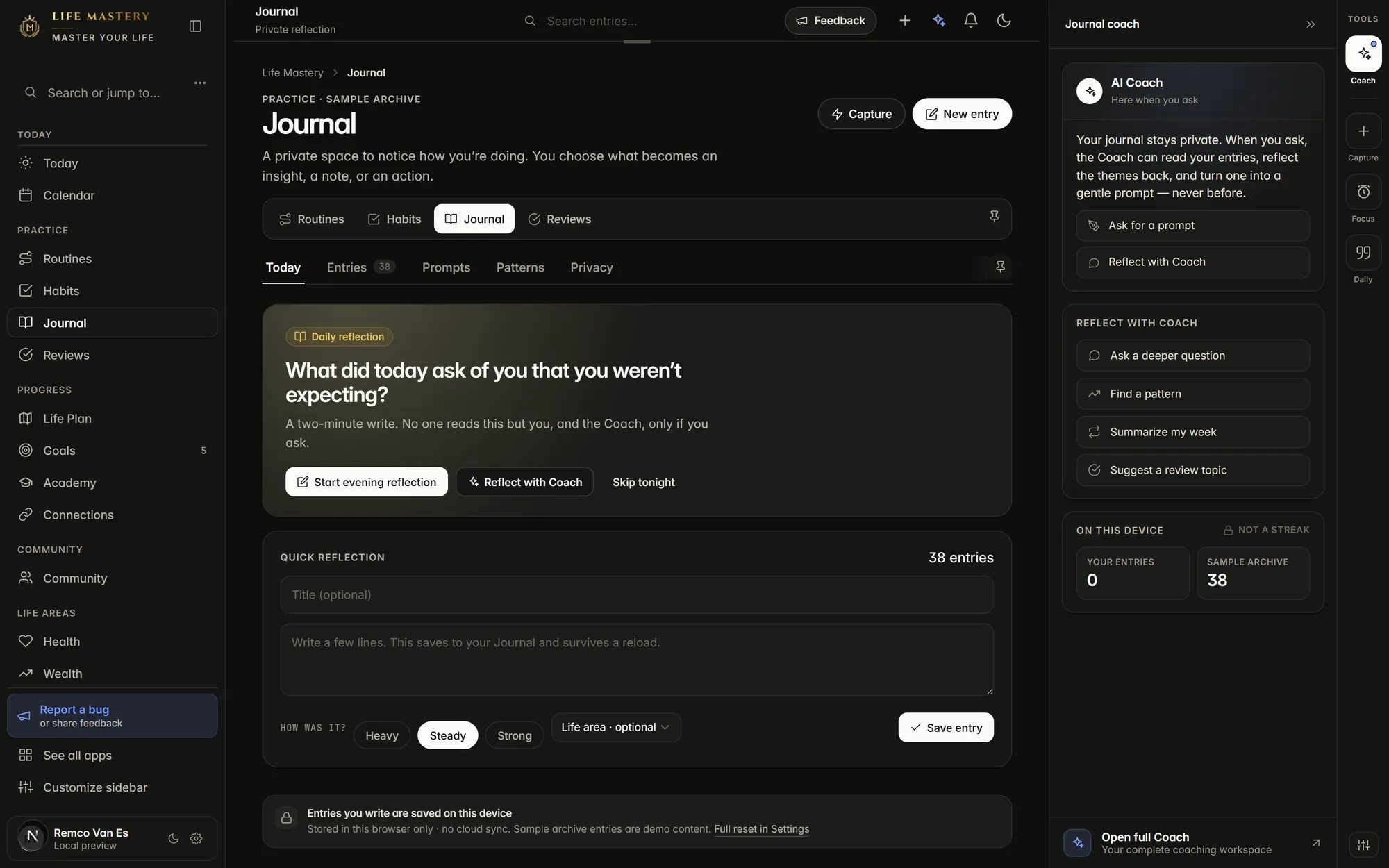
Task: Click Skip tonight
Action: [644, 482]
